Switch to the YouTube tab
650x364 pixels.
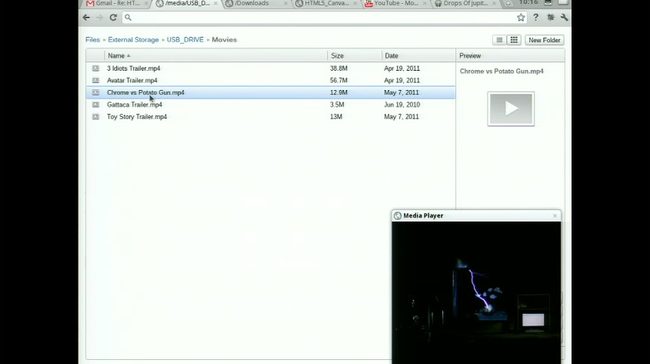point(396,3)
